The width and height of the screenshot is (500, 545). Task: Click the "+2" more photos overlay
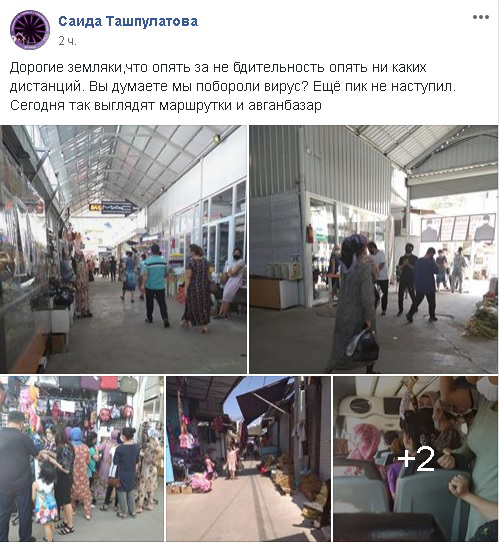tap(416, 459)
